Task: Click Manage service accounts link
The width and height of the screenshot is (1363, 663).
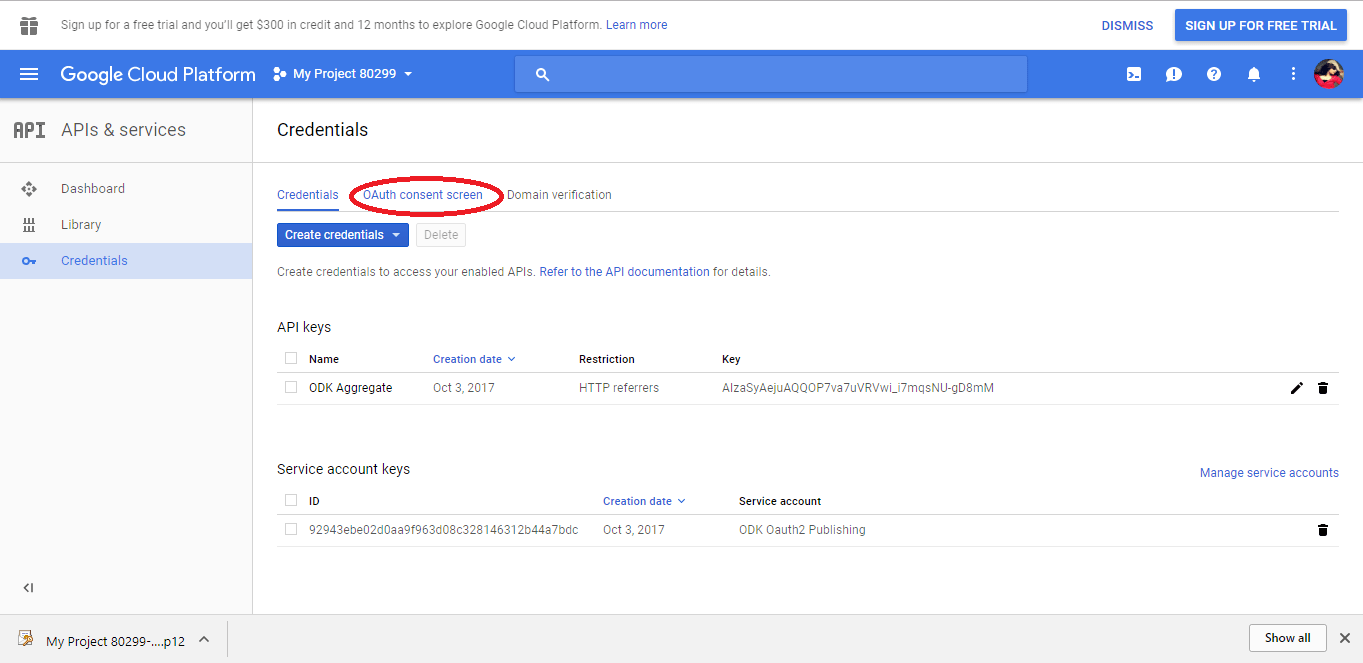Action: [x=1269, y=473]
